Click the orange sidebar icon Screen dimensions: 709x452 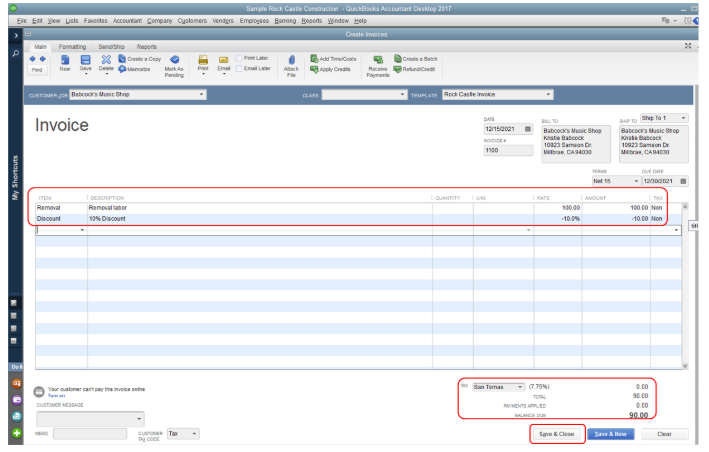tap(17, 384)
